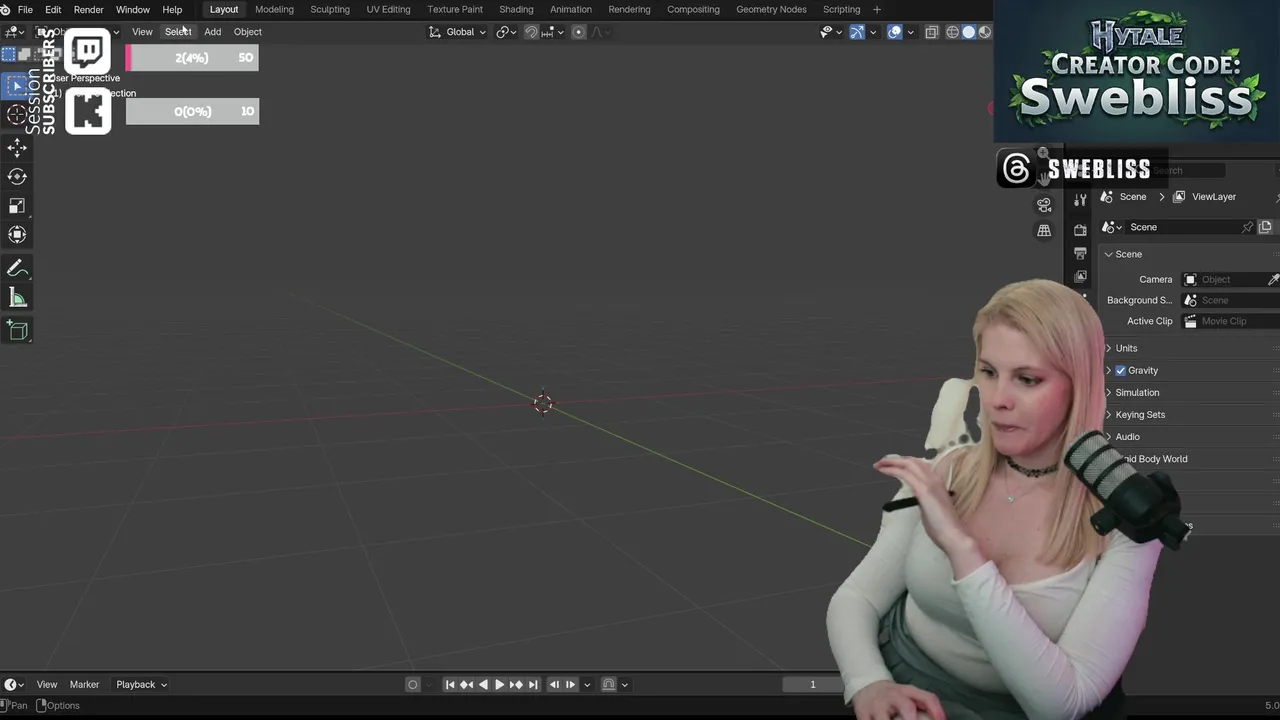Click the Active Clip Movie Clip field

pyautogui.click(x=1231, y=321)
